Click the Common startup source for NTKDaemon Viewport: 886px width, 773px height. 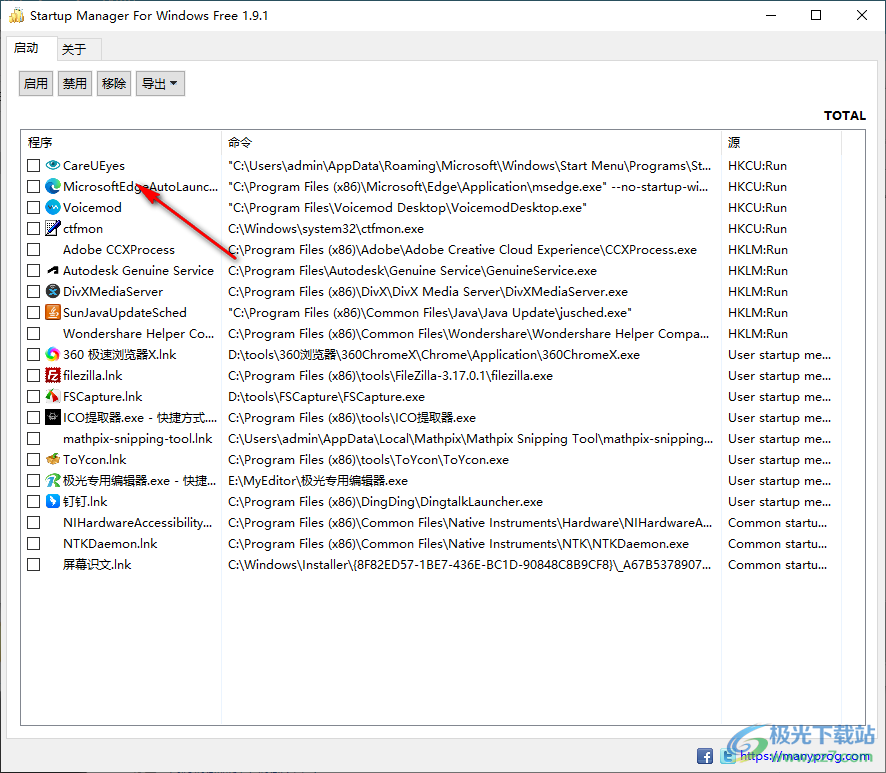click(x=777, y=543)
